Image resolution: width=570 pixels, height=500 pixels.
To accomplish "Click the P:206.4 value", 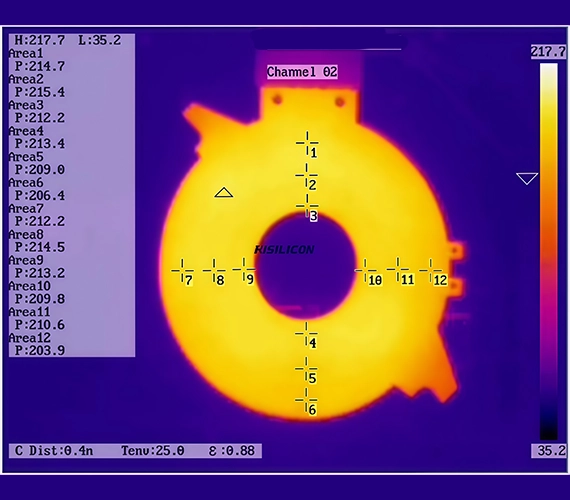I will [39, 196].
